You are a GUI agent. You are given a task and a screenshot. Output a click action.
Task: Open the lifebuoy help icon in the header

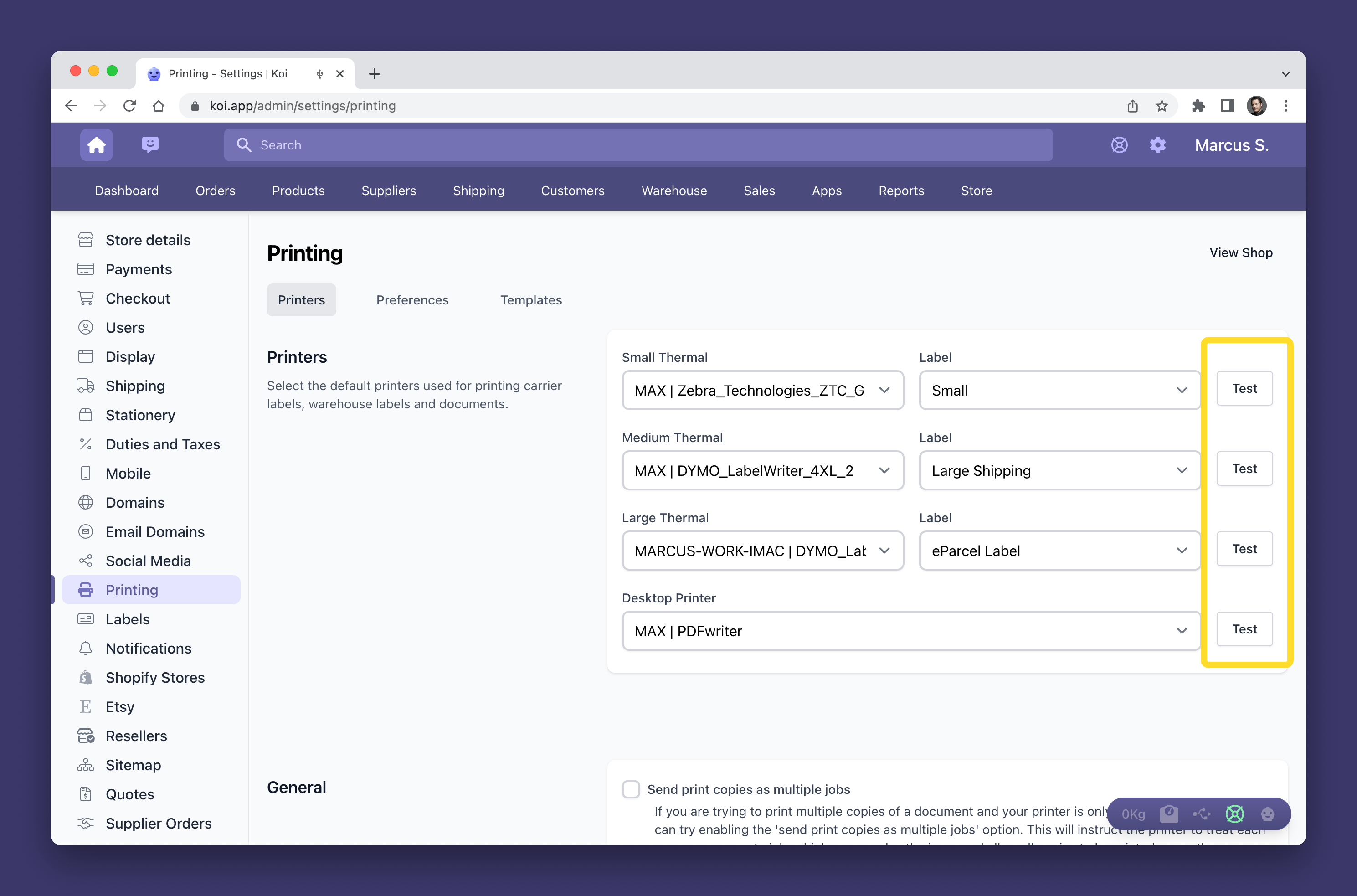pyautogui.click(x=1119, y=145)
